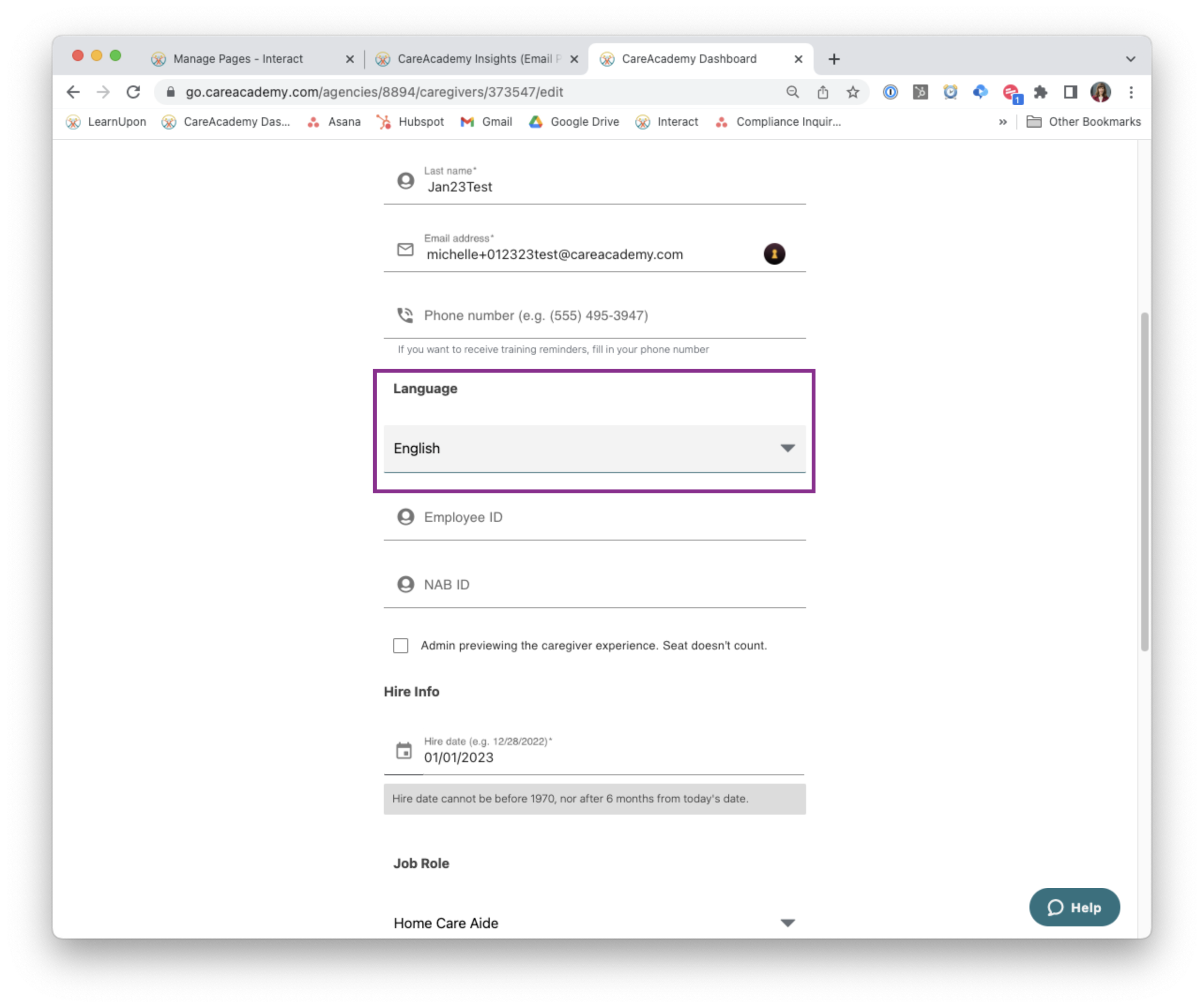Click the share page icon in address bar
The image size is (1204, 1008).
823,92
